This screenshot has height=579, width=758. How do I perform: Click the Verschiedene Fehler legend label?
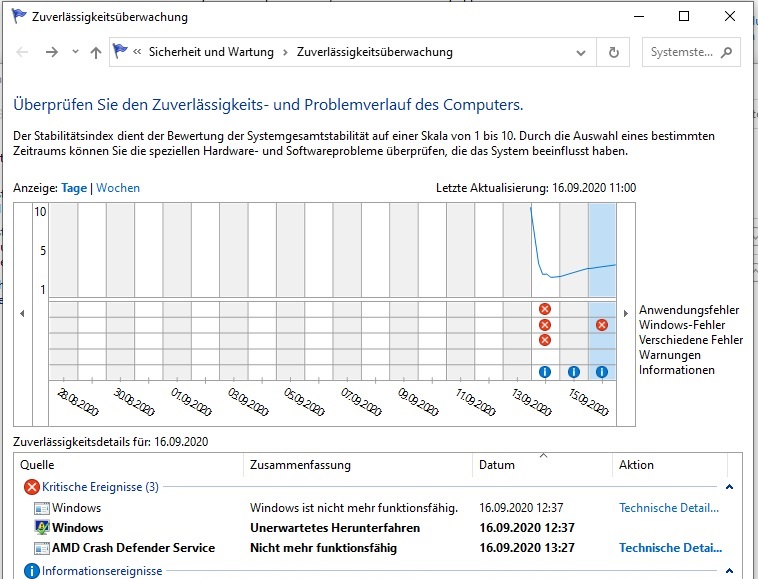[691, 340]
